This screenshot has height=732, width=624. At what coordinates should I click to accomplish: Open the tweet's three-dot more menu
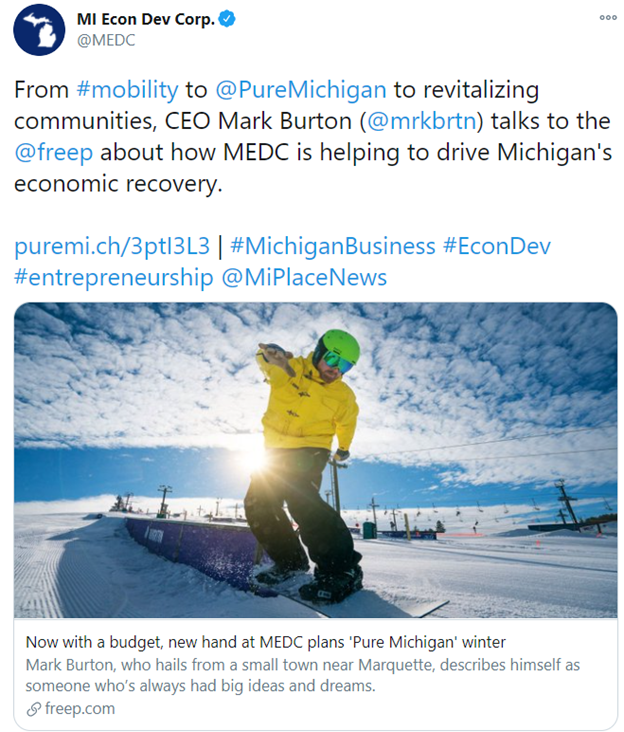pos(607,18)
